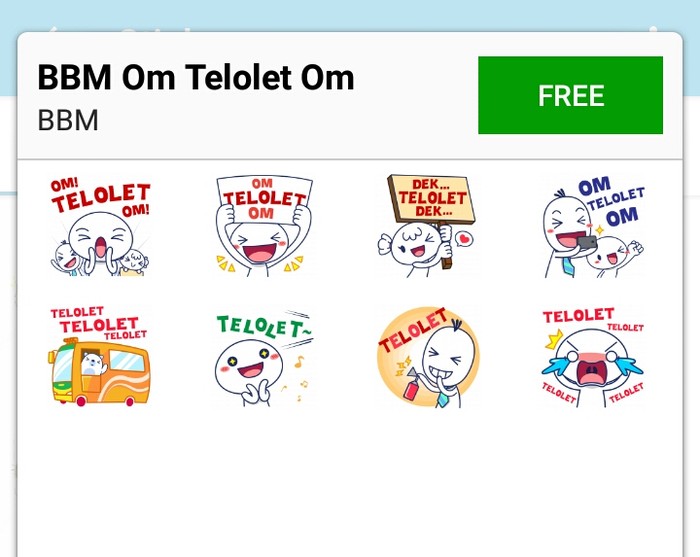Select the blue 'Om Telolet Om' selfie sticker

pyautogui.click(x=593, y=227)
